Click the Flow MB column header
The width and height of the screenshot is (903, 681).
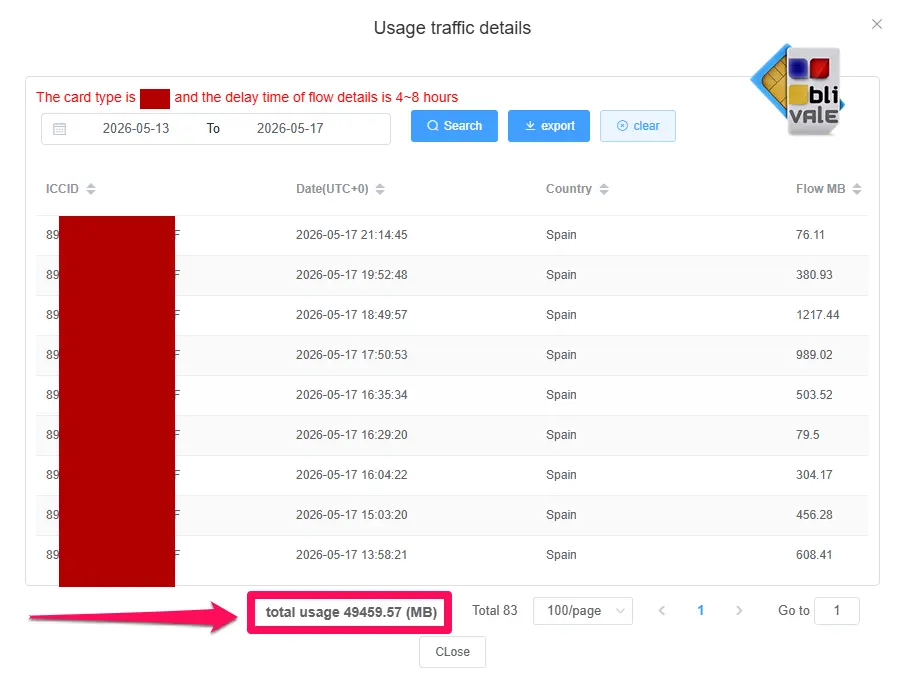(x=821, y=189)
